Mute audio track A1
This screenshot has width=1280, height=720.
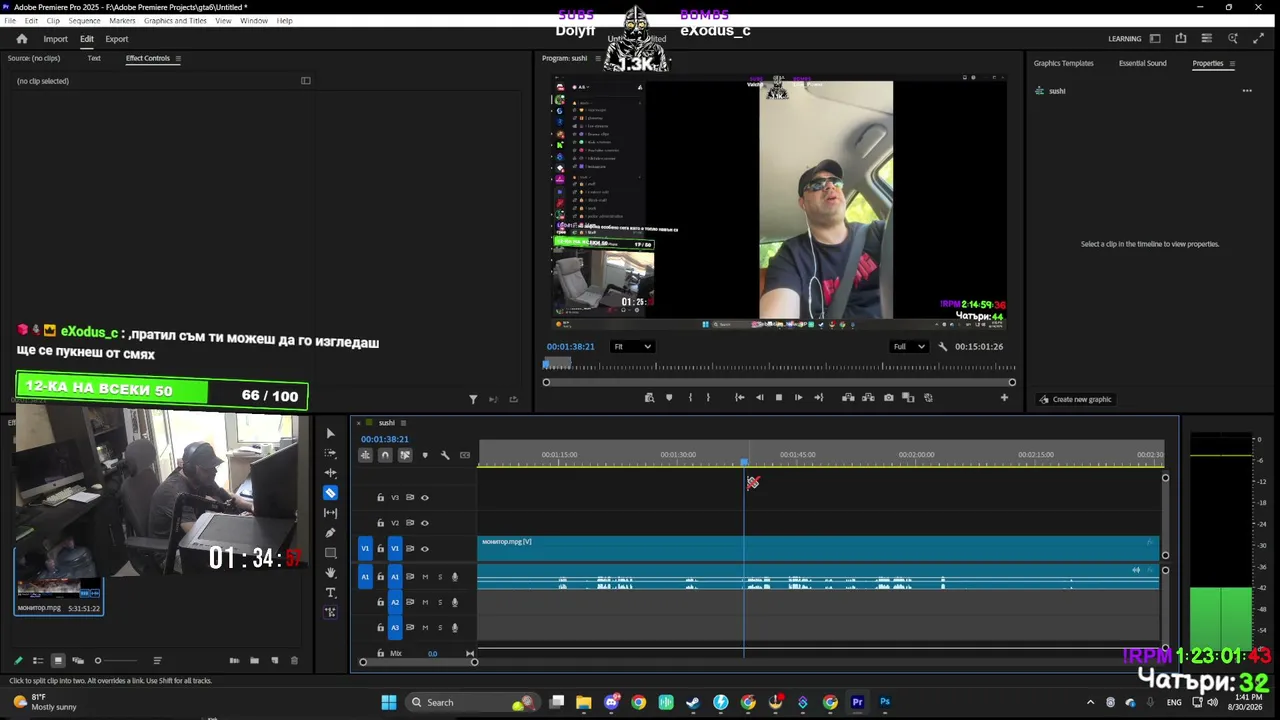tap(425, 577)
